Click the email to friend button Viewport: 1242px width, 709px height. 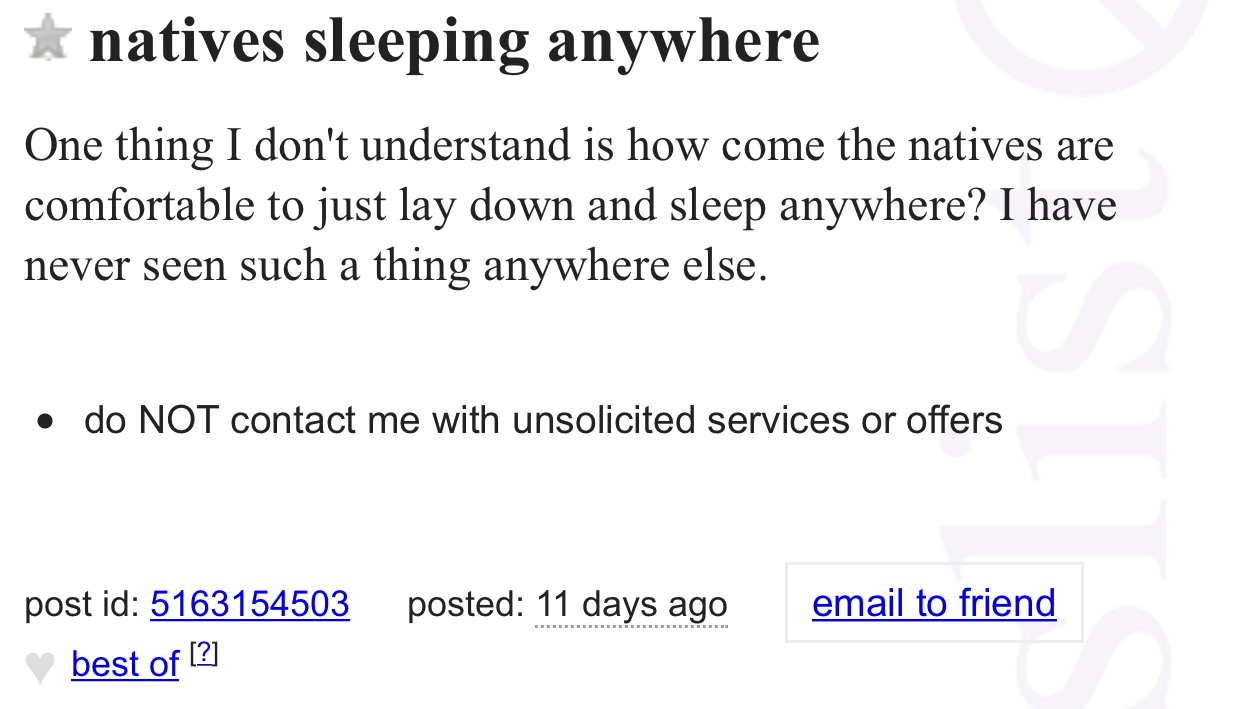[933, 603]
